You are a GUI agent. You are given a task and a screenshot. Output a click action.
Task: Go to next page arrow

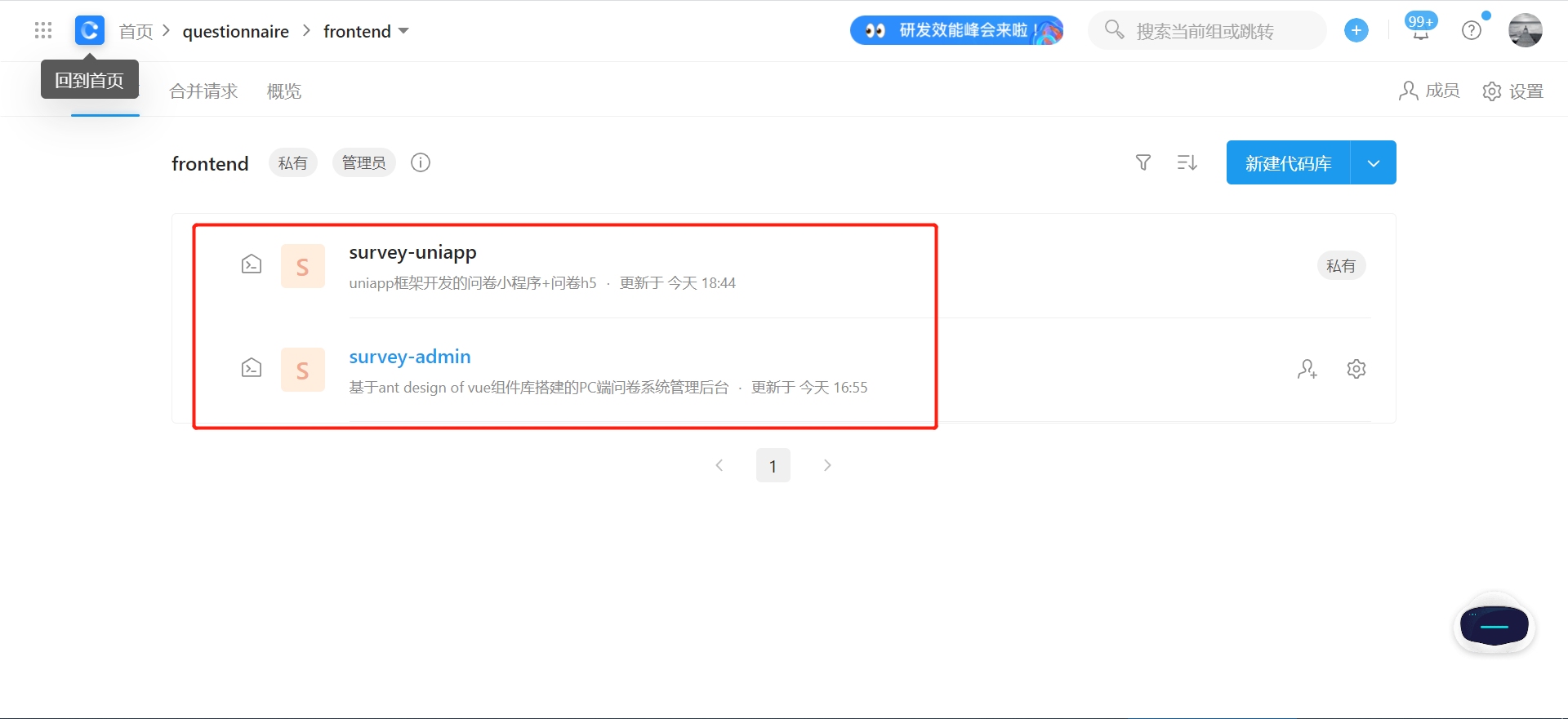[x=827, y=465]
